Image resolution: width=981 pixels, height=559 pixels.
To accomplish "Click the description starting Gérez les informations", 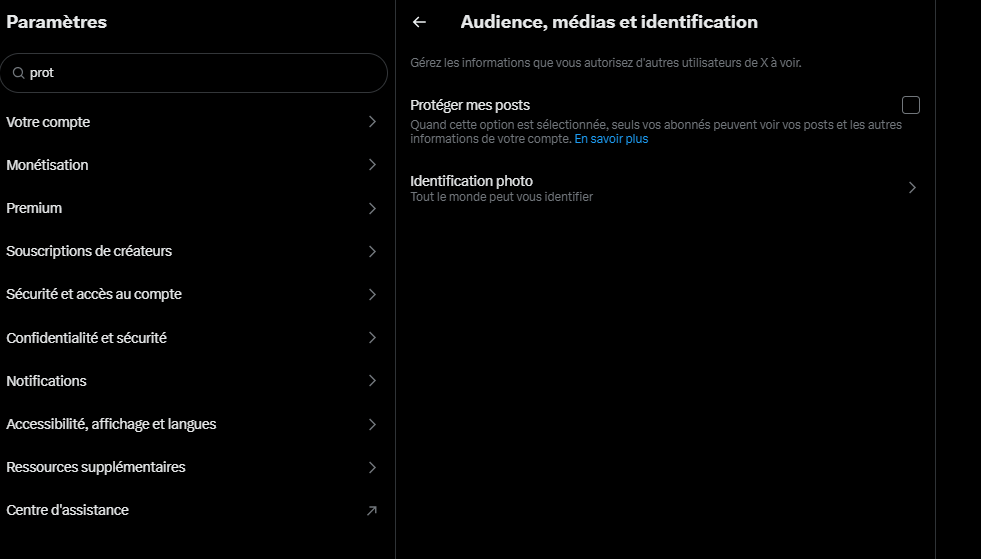I will tap(606, 63).
